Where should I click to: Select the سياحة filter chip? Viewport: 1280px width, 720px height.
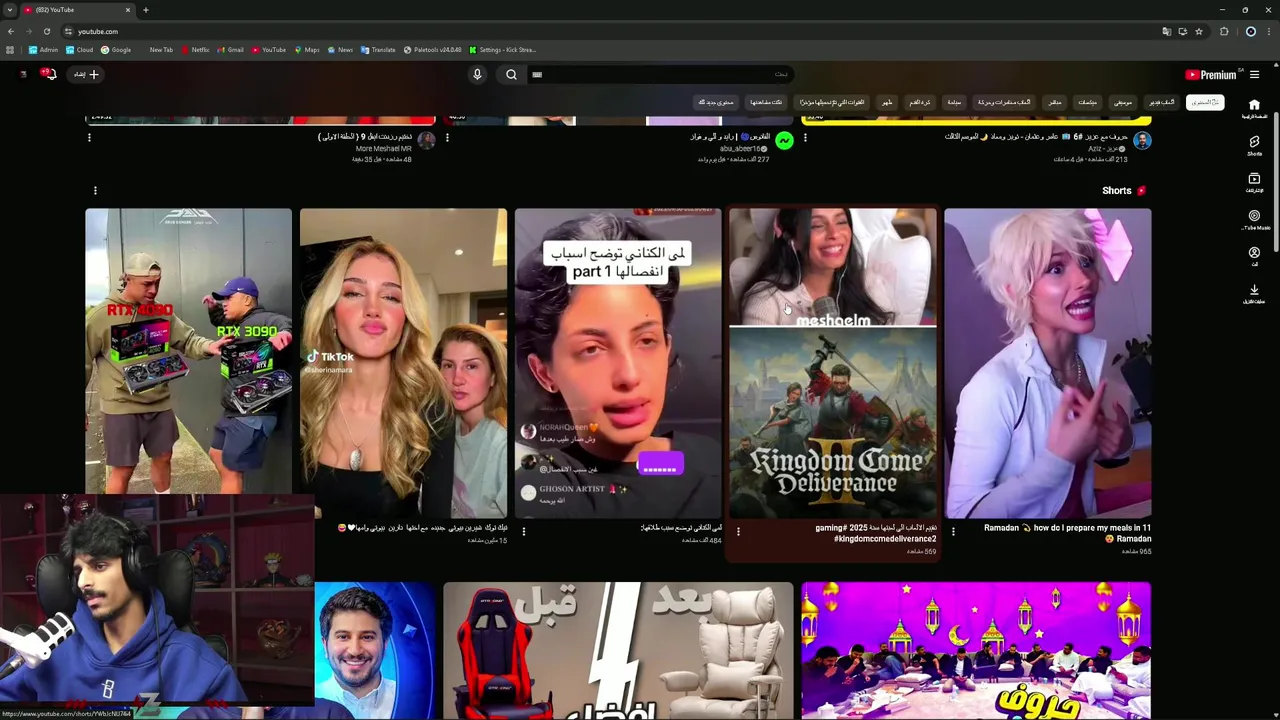(x=954, y=102)
